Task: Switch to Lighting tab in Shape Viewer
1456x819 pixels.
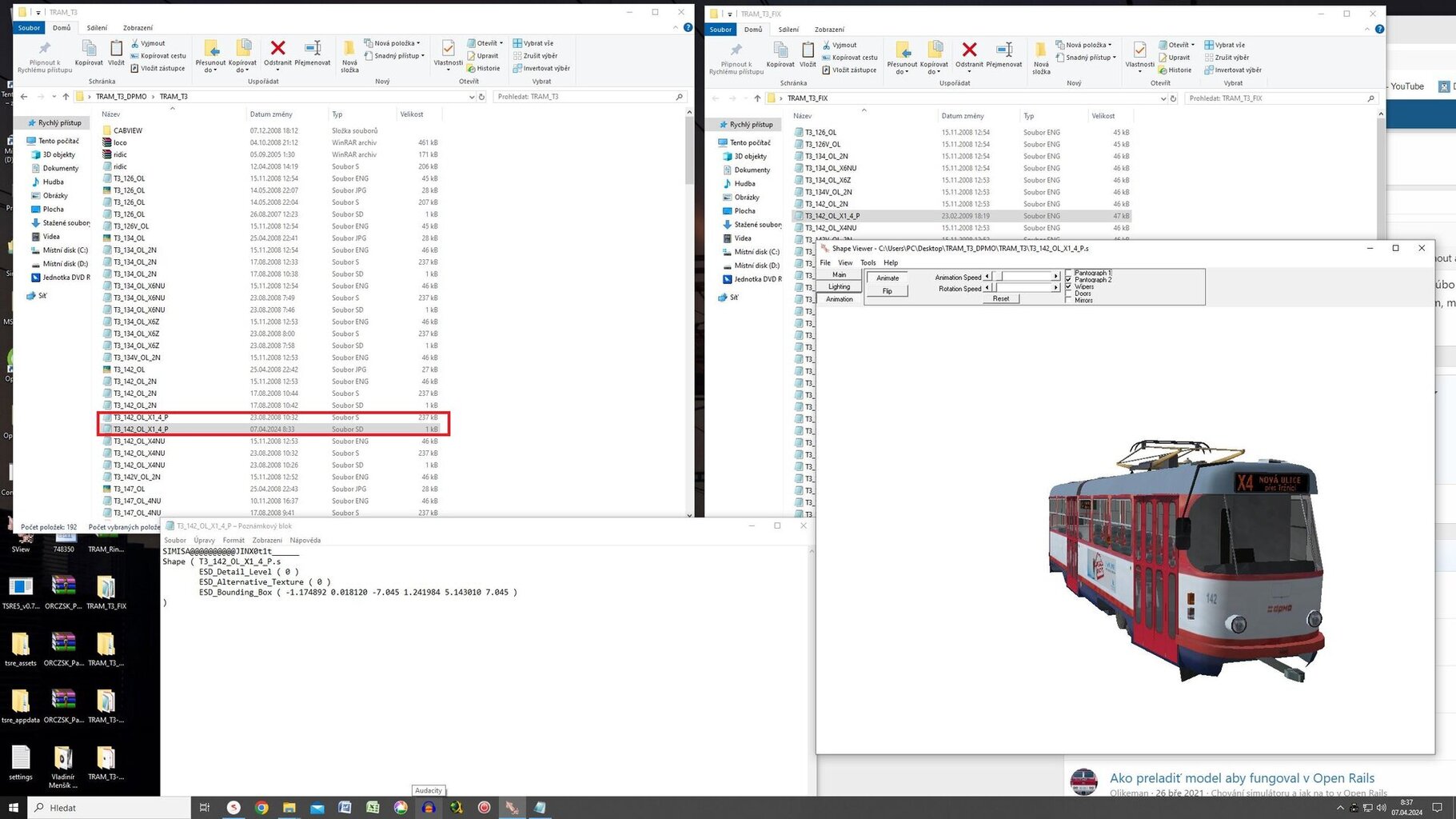Action: tap(839, 286)
